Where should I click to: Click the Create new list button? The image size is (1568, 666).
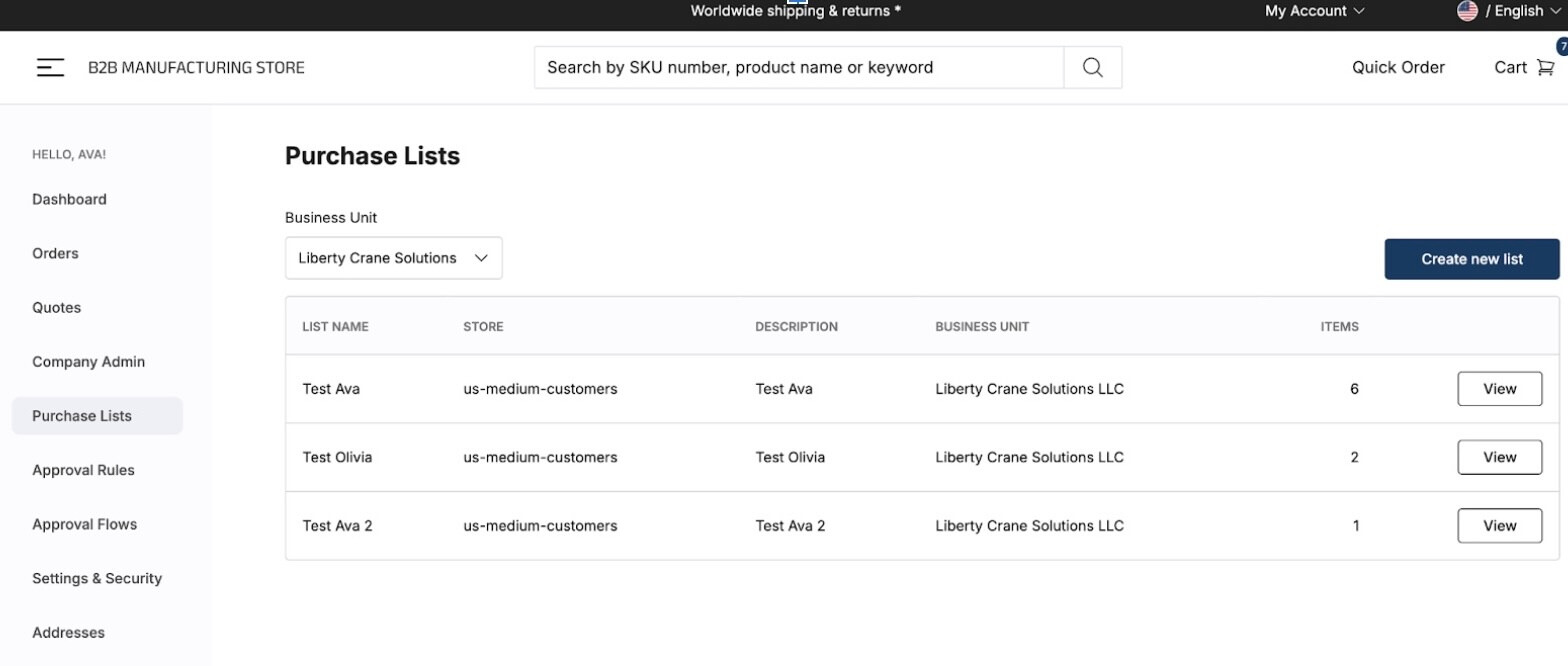pyautogui.click(x=1471, y=259)
